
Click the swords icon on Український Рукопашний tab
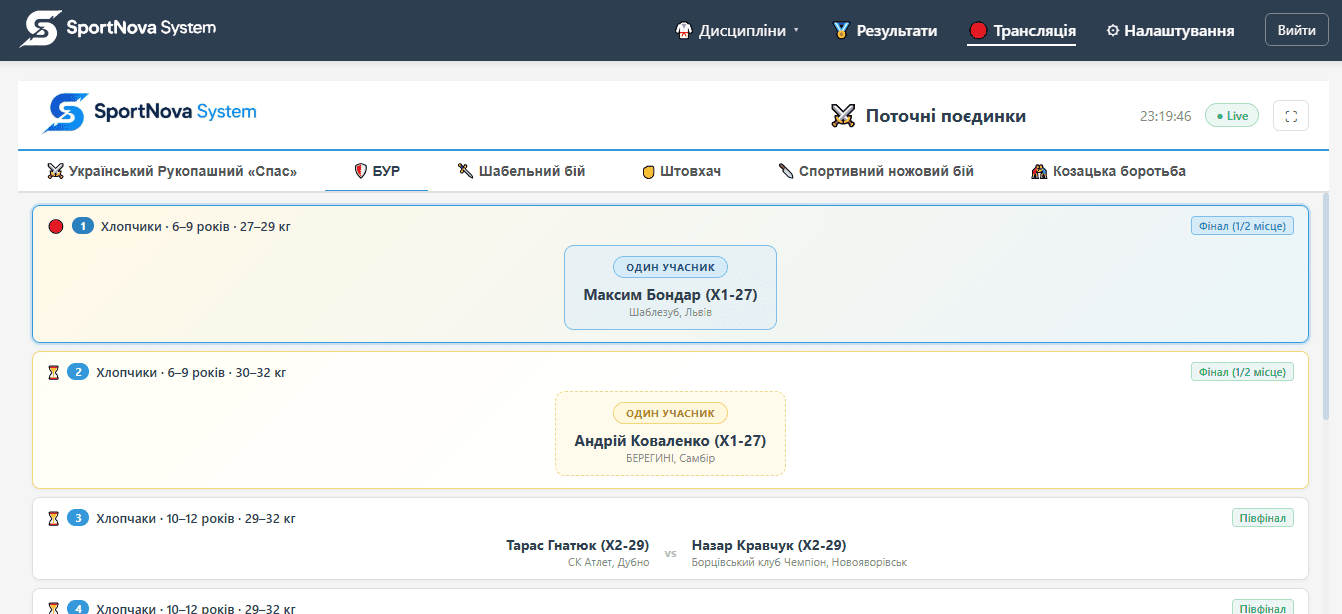click(x=56, y=171)
